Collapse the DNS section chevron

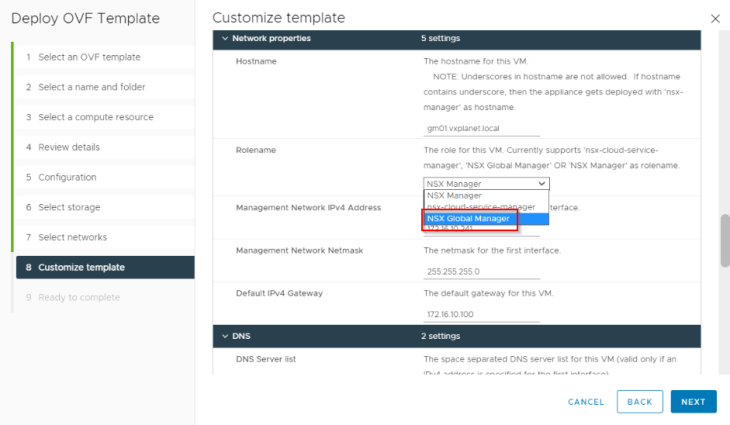tap(225, 336)
